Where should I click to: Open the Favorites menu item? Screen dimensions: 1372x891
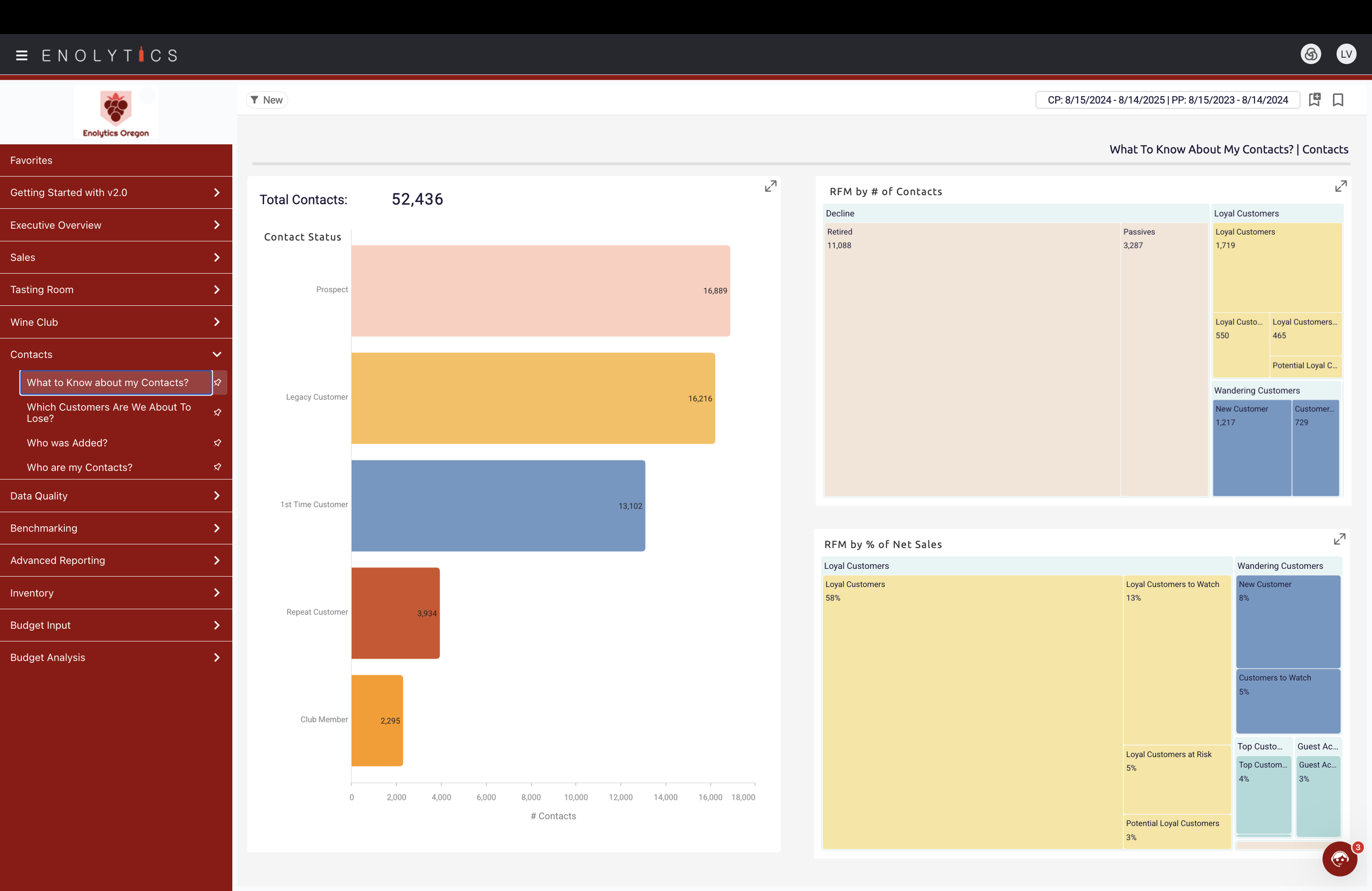(31, 160)
